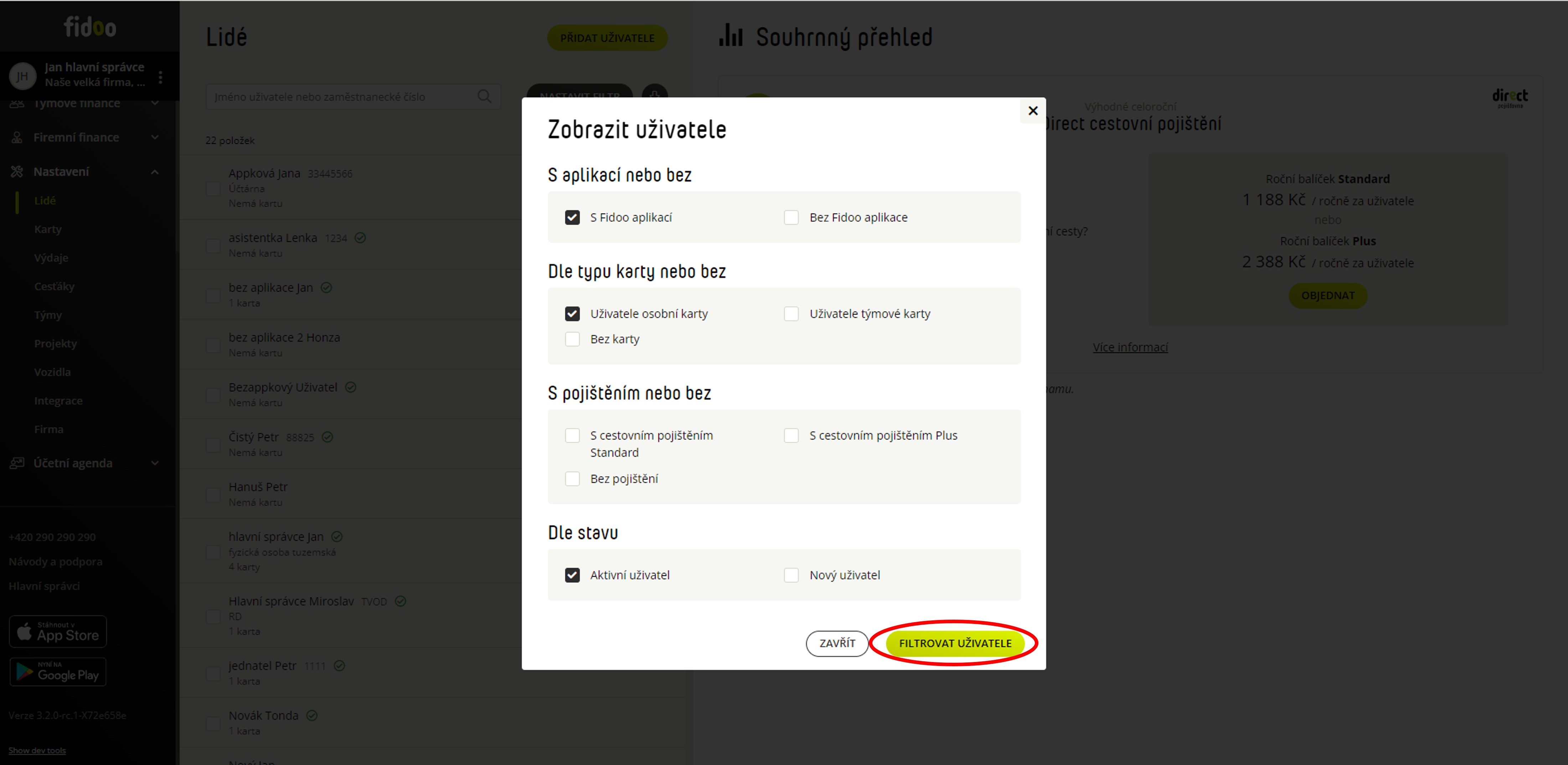1568x765 pixels.
Task: Click the phone number +420 290 290 290
Action: [52, 537]
